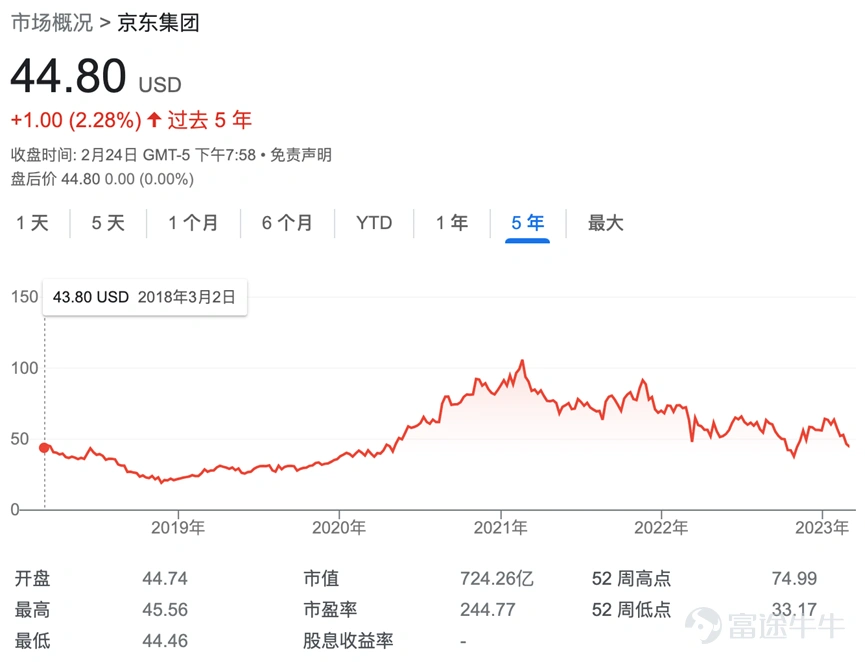Select the active 5 年 tab
Screen dimensions: 865x662
(x=527, y=223)
